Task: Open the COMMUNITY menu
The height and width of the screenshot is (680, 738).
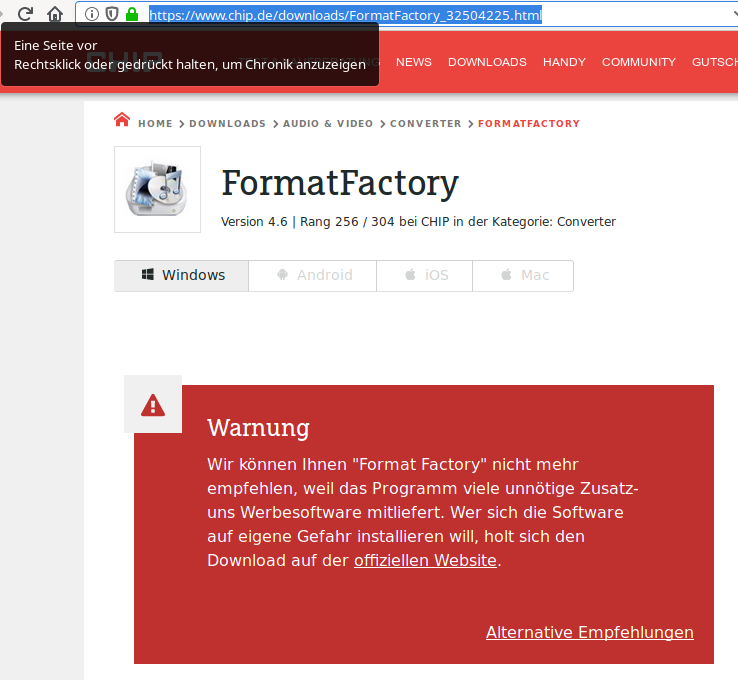Action: pos(639,62)
